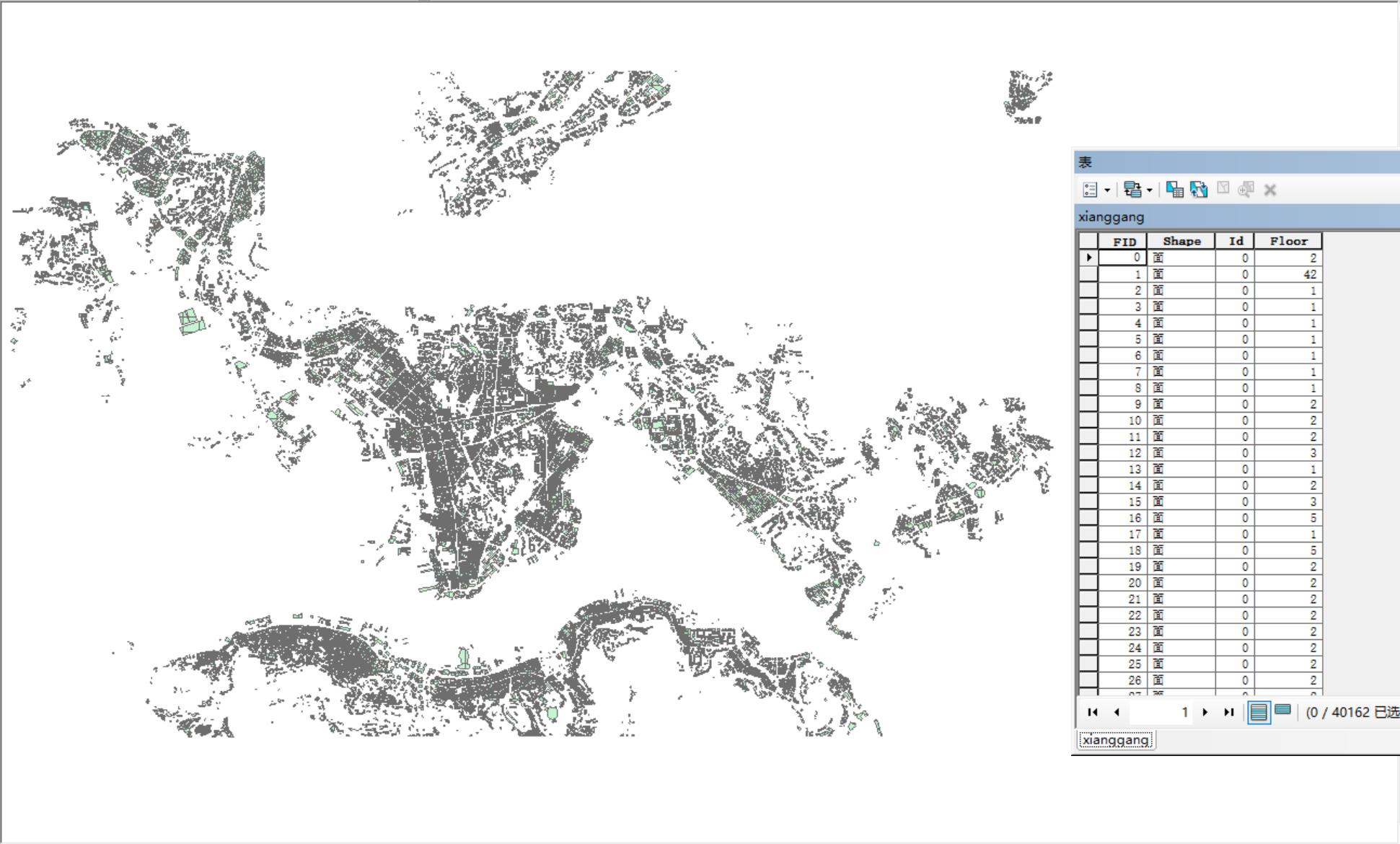1400x844 pixels.
Task: Select row selector for FID 12
Action: coord(1088,453)
